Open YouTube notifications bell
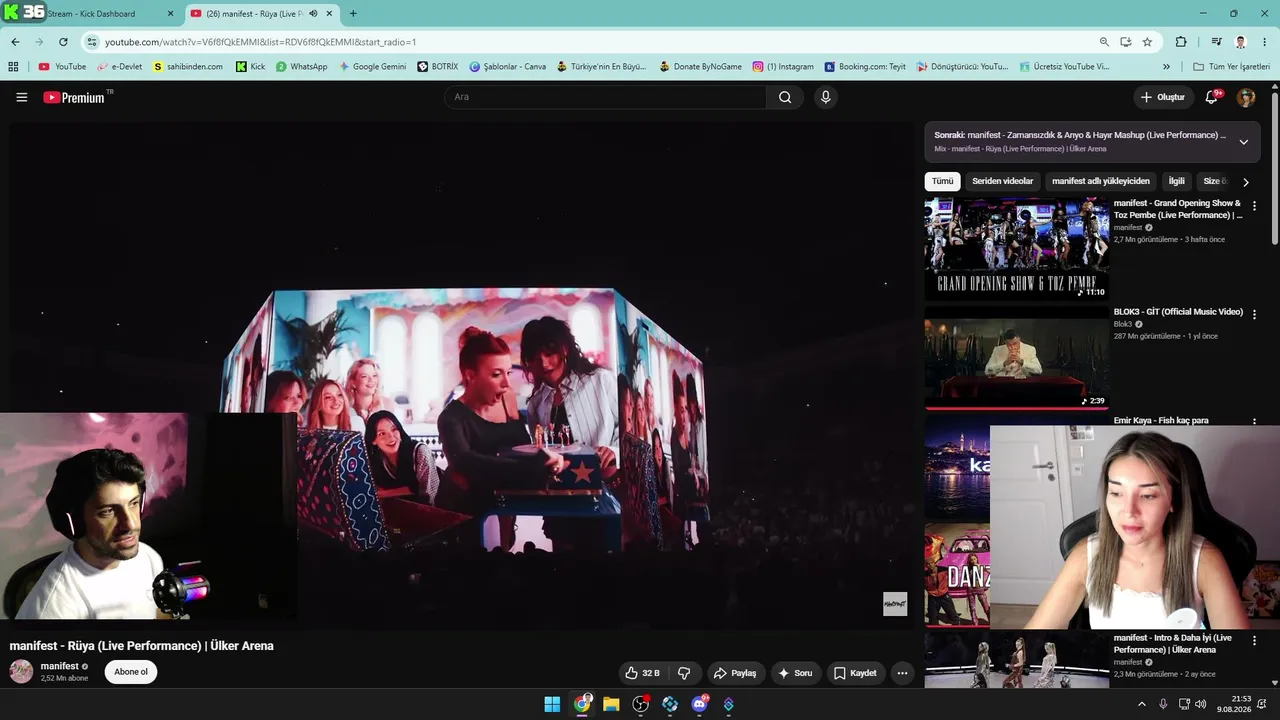This screenshot has height=720, width=1280. [x=1211, y=97]
